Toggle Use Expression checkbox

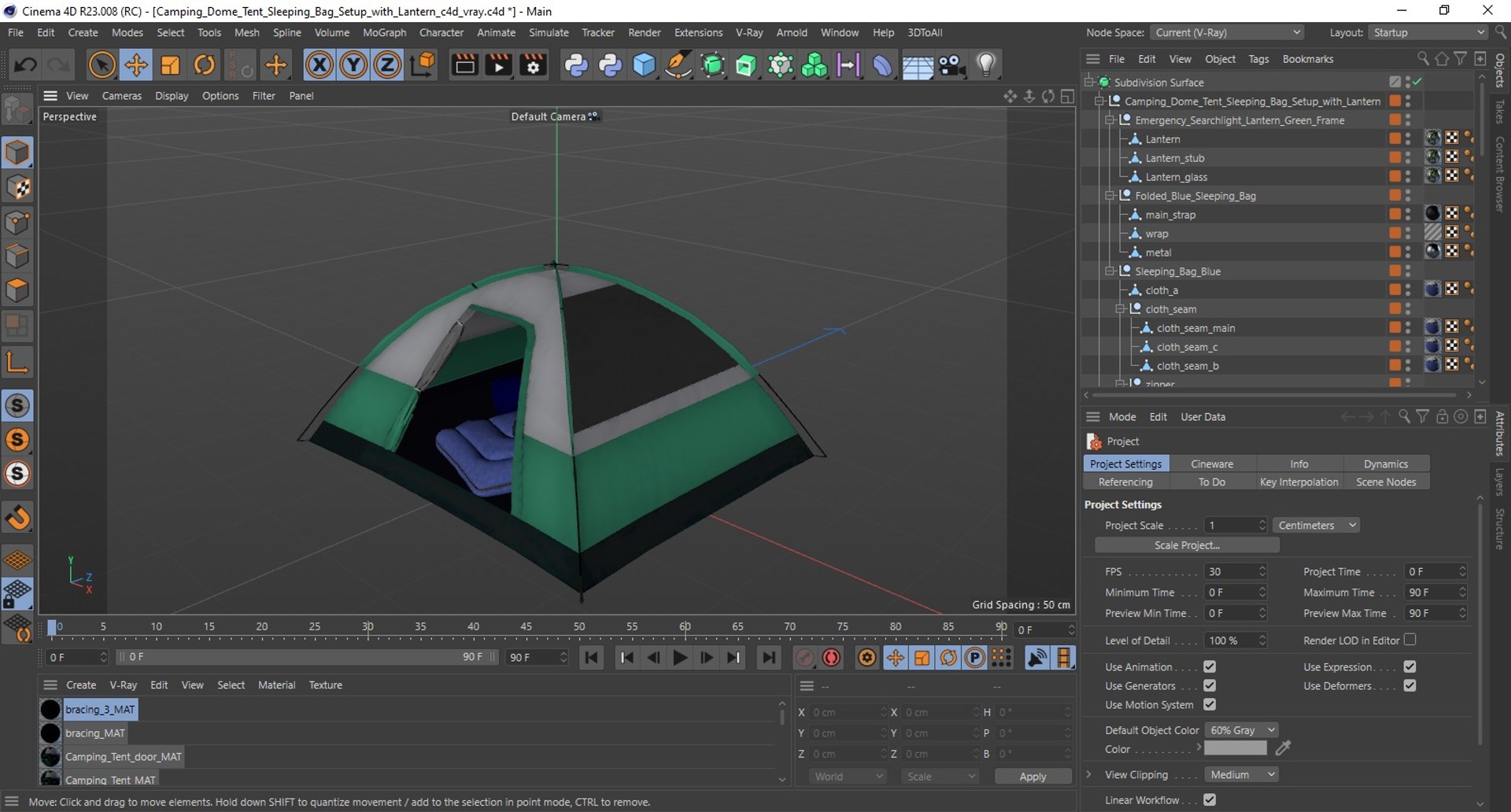[1409, 667]
